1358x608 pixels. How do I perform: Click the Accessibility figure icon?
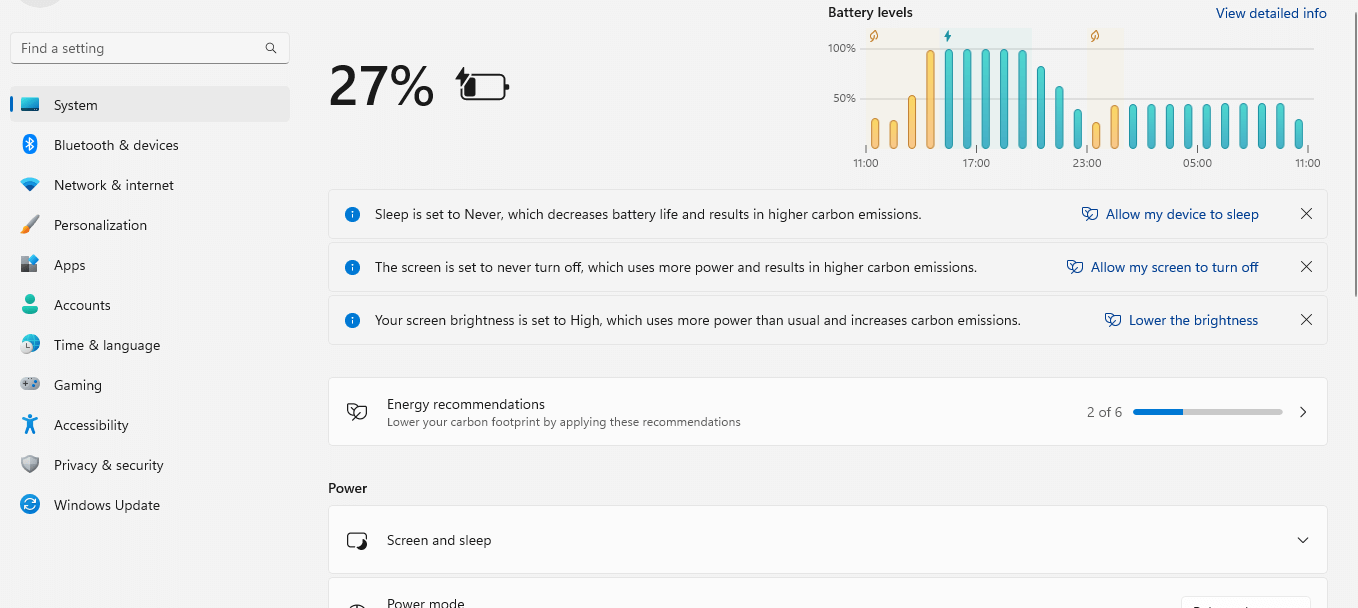click(30, 425)
